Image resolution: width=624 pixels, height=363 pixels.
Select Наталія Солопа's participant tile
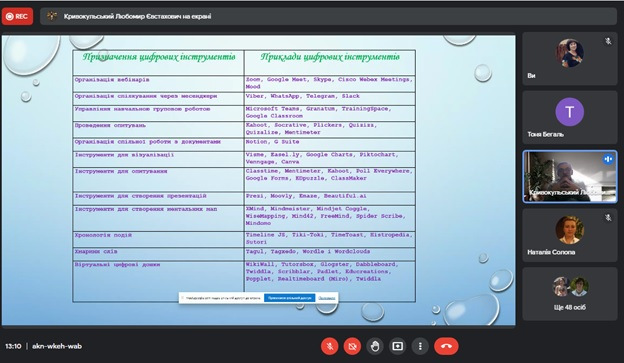(x=569, y=235)
